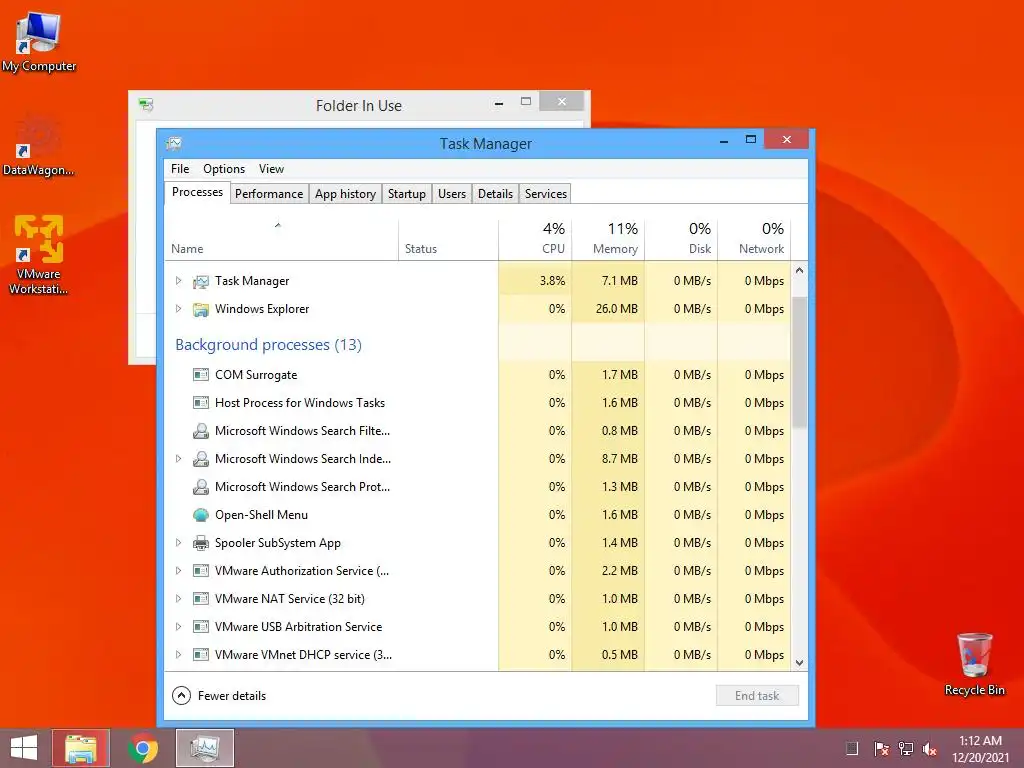Click the Windows Explorer process icon
The image size is (1024, 768).
(200, 310)
